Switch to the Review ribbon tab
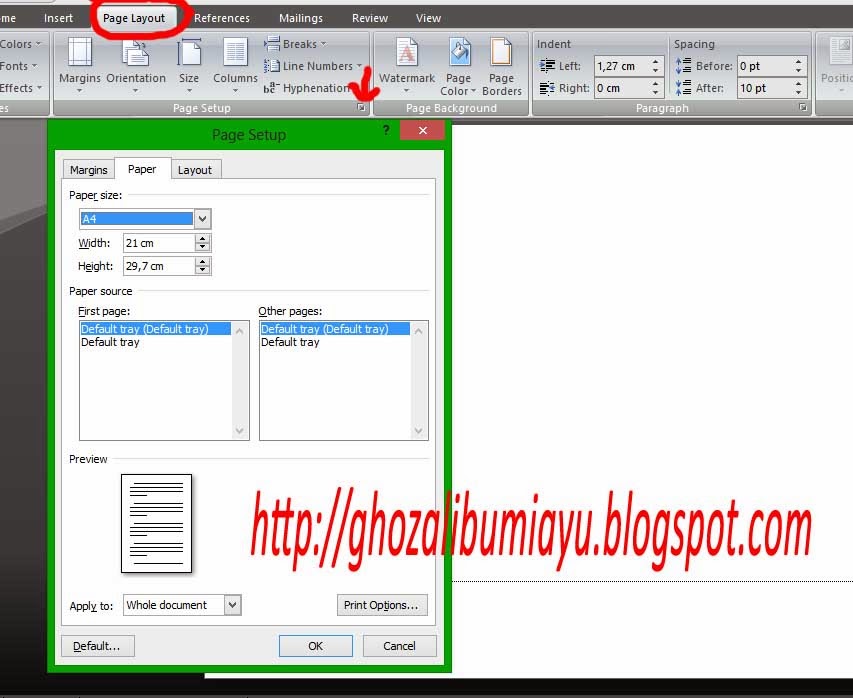 [370, 18]
